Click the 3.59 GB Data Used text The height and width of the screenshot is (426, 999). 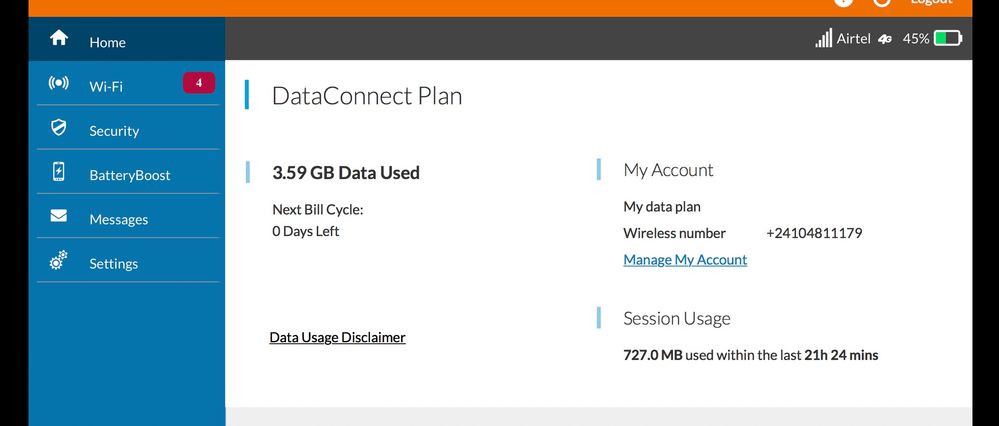346,173
